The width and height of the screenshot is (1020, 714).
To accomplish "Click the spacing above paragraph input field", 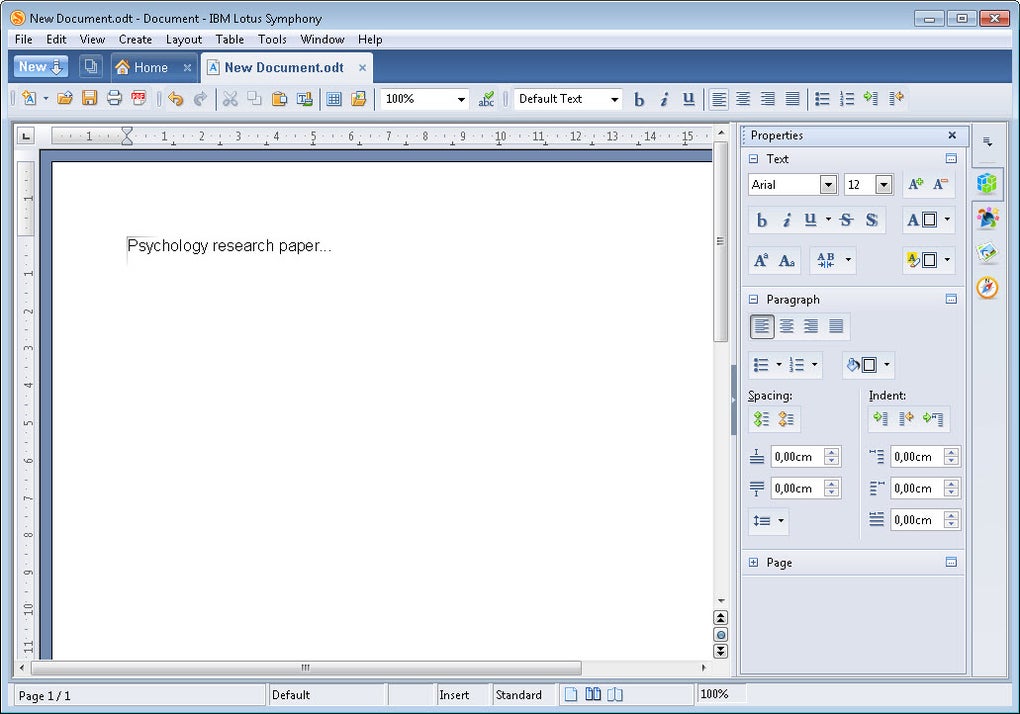I will pyautogui.click(x=797, y=456).
